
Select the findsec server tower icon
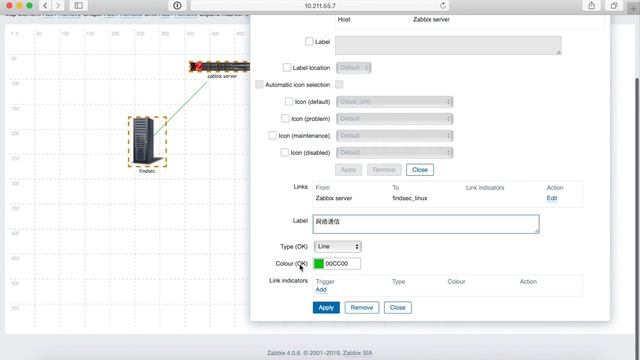click(x=147, y=141)
